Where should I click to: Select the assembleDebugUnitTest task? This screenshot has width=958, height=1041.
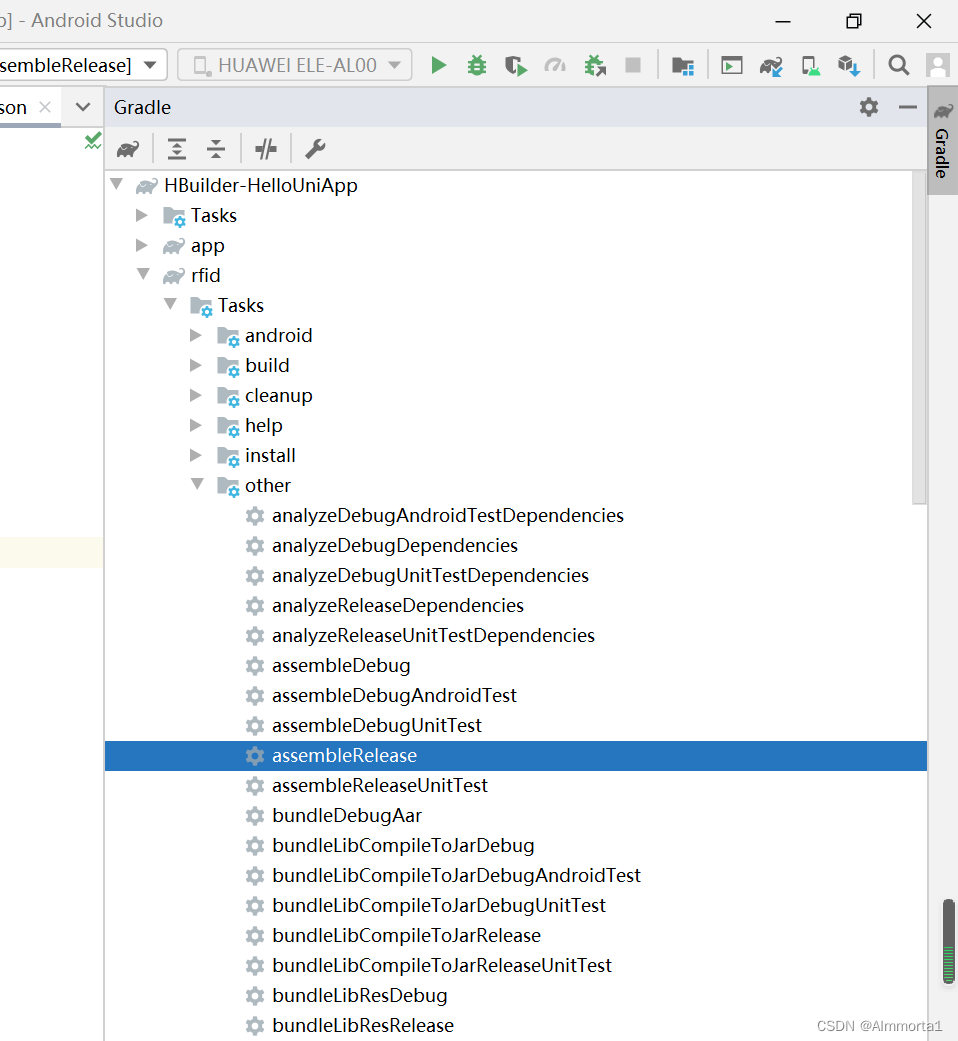[377, 725]
